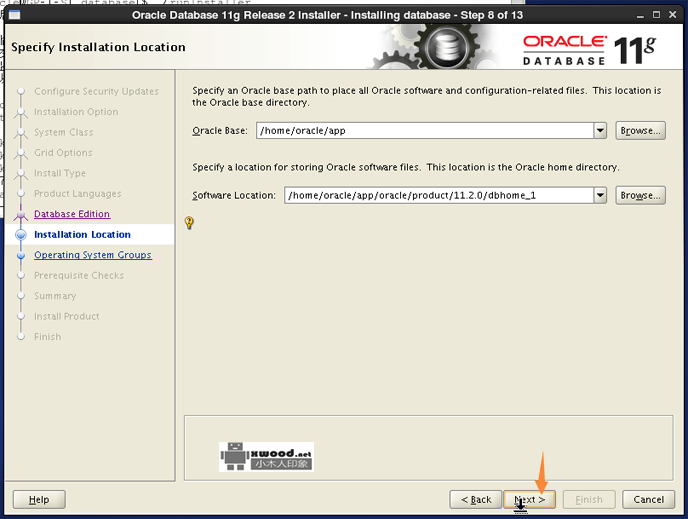Click into the Oracle Base path field

(424, 131)
